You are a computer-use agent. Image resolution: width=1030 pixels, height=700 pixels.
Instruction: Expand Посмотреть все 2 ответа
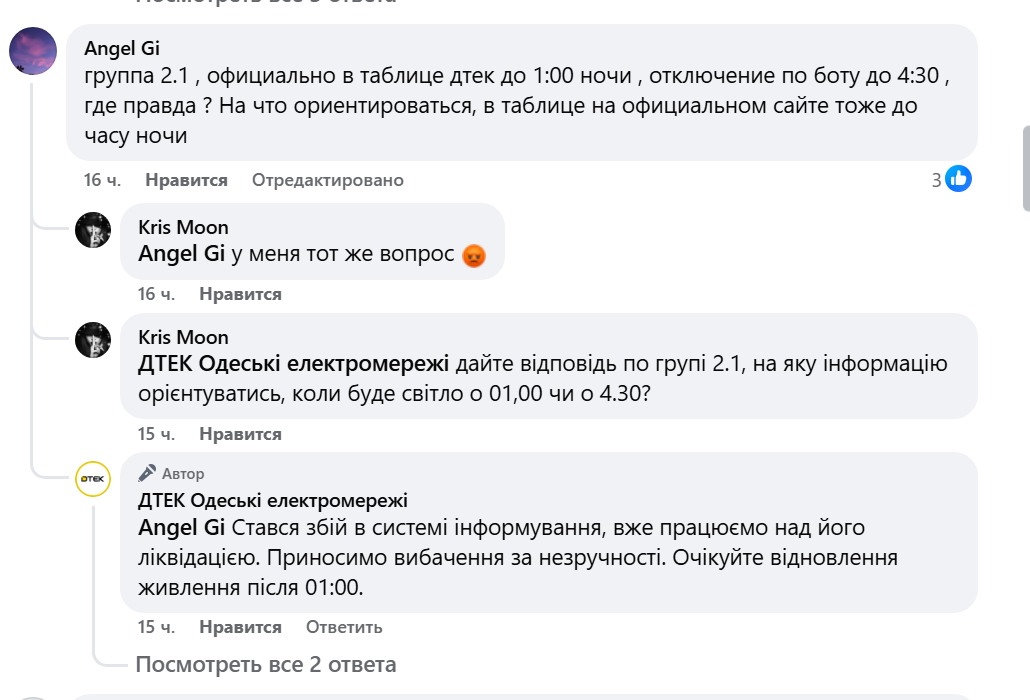[x=265, y=663]
